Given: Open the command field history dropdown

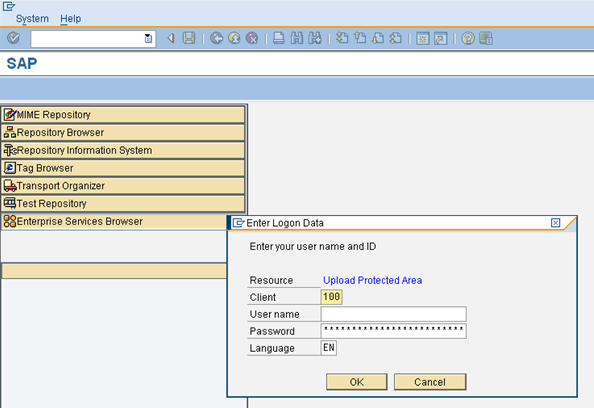Looking at the screenshot, I should (148, 38).
